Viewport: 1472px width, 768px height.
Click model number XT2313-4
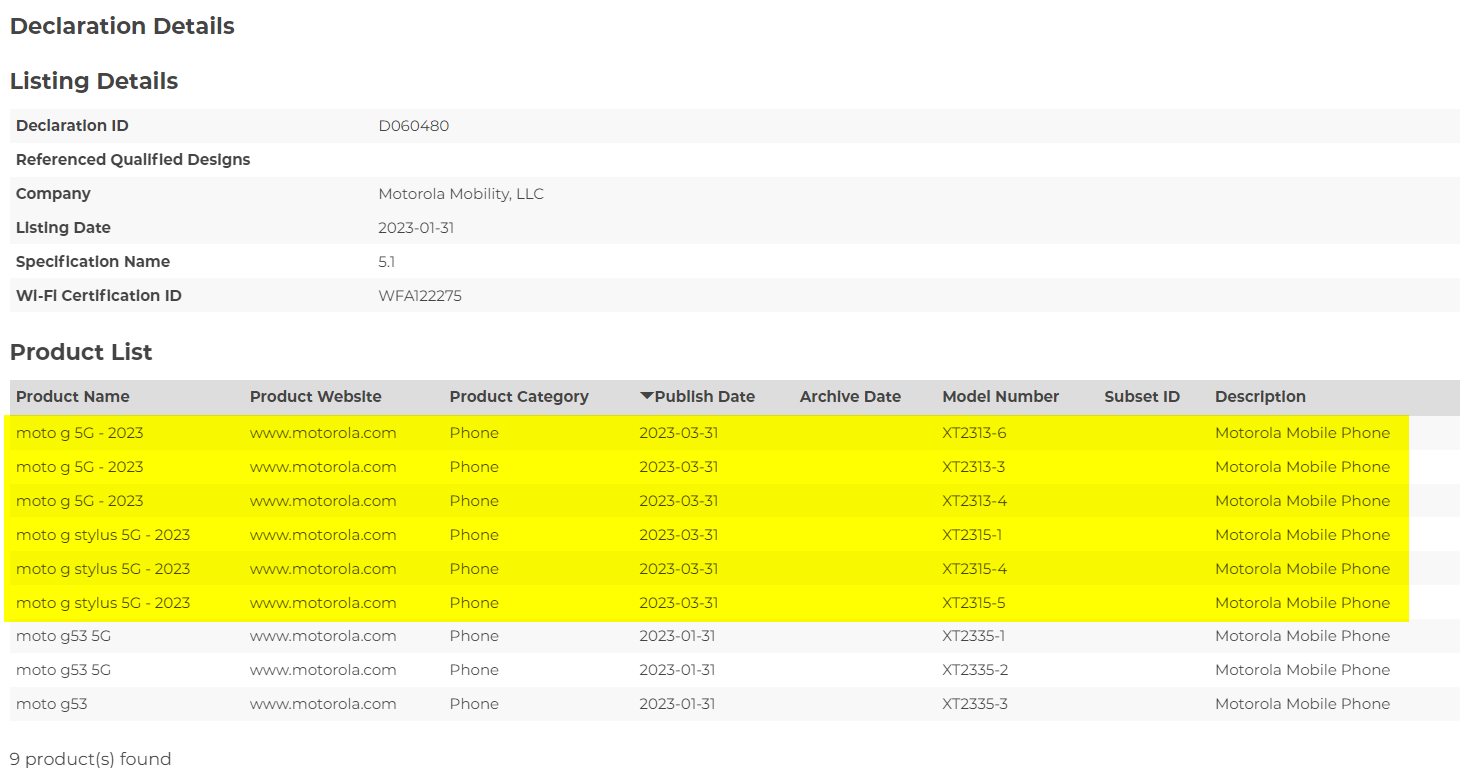[x=974, y=501]
